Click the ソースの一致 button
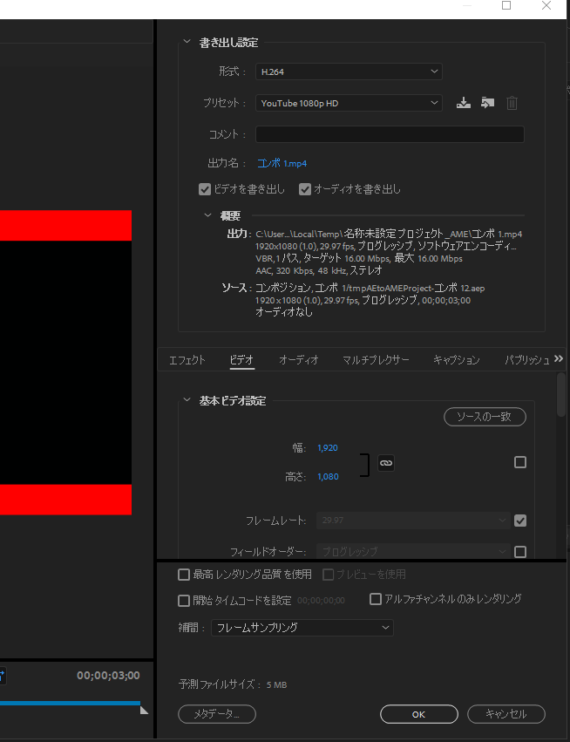The width and height of the screenshot is (570, 742). [x=484, y=416]
